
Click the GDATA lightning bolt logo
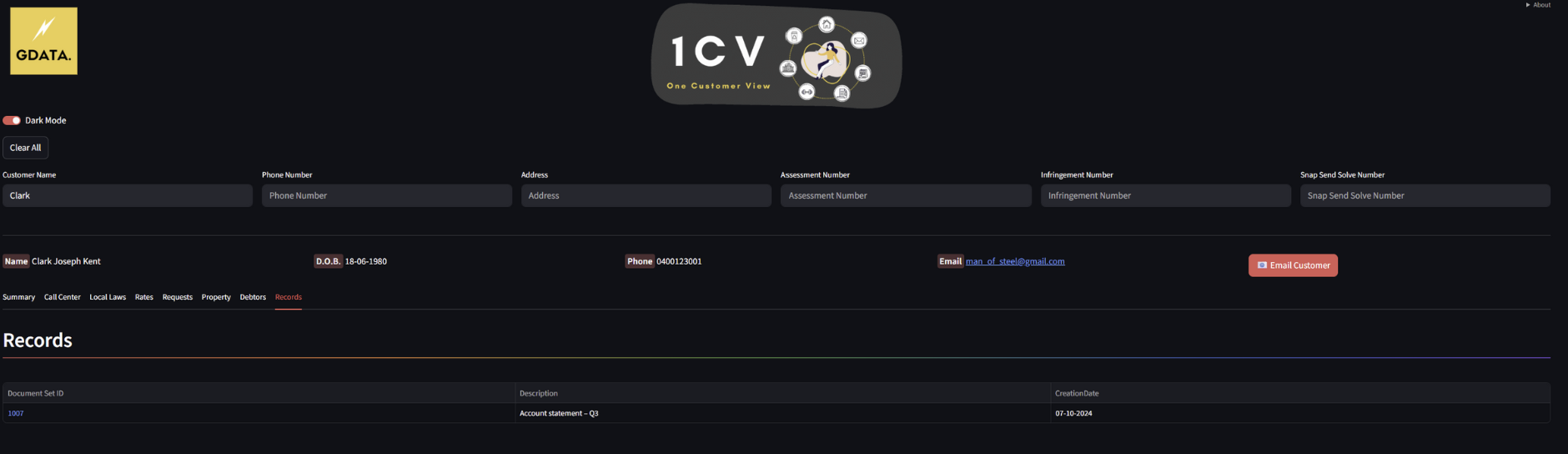point(43,41)
